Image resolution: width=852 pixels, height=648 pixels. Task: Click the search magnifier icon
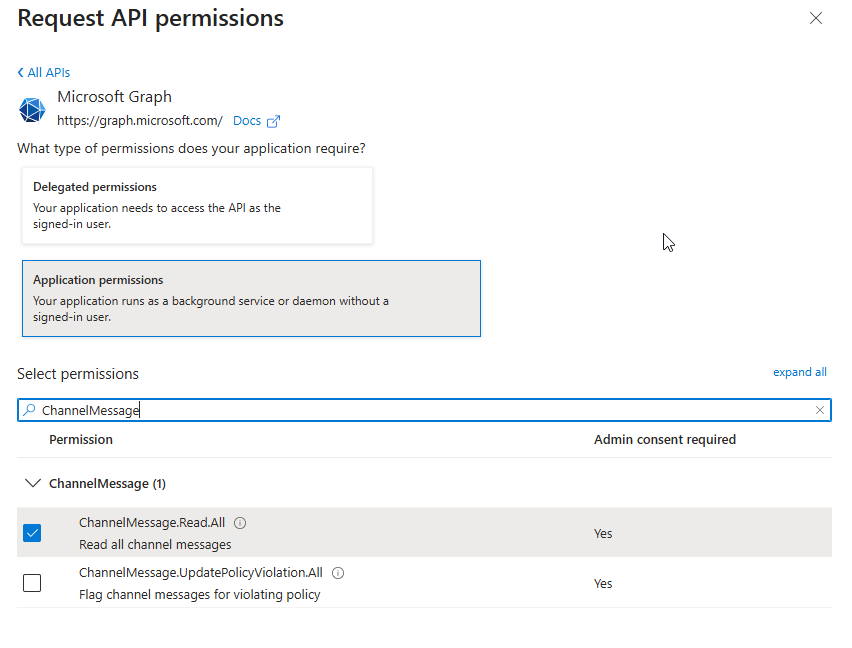pos(29,410)
